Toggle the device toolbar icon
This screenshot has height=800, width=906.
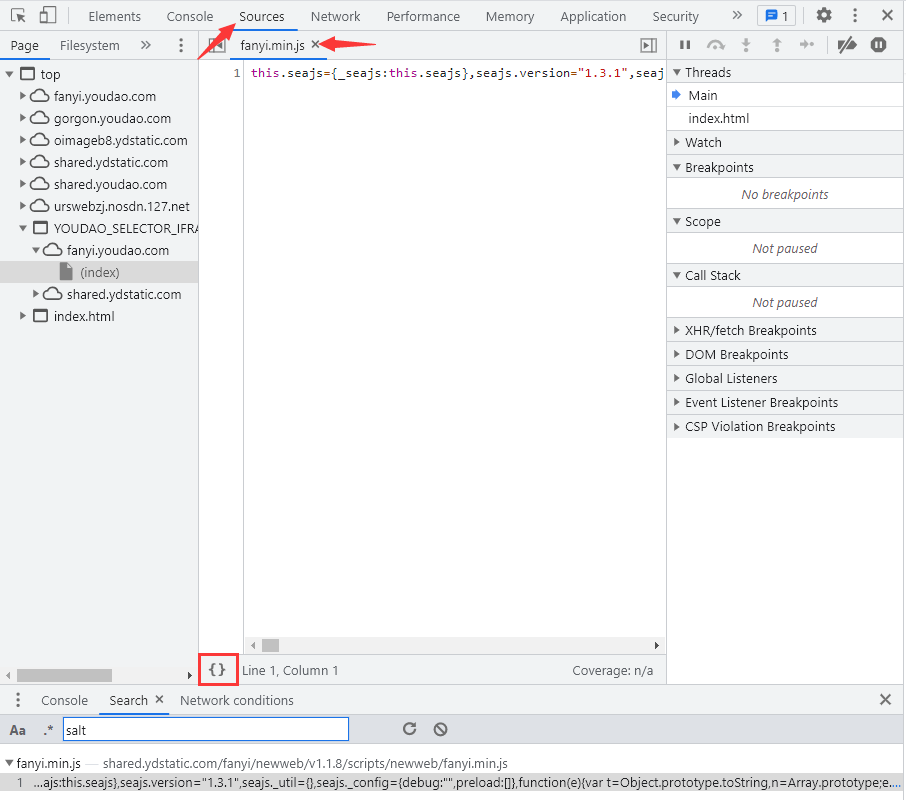47,16
